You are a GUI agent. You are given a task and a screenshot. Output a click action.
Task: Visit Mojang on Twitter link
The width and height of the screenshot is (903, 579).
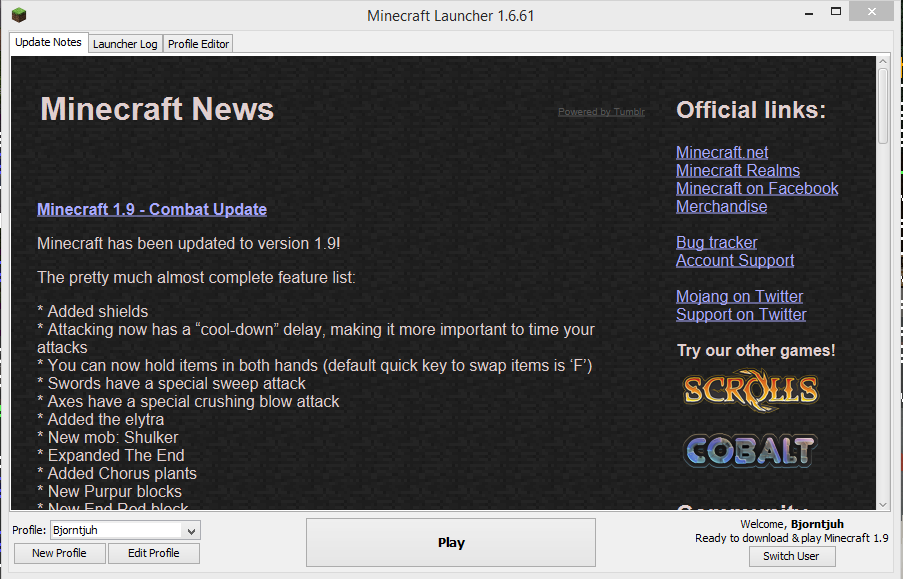point(739,296)
